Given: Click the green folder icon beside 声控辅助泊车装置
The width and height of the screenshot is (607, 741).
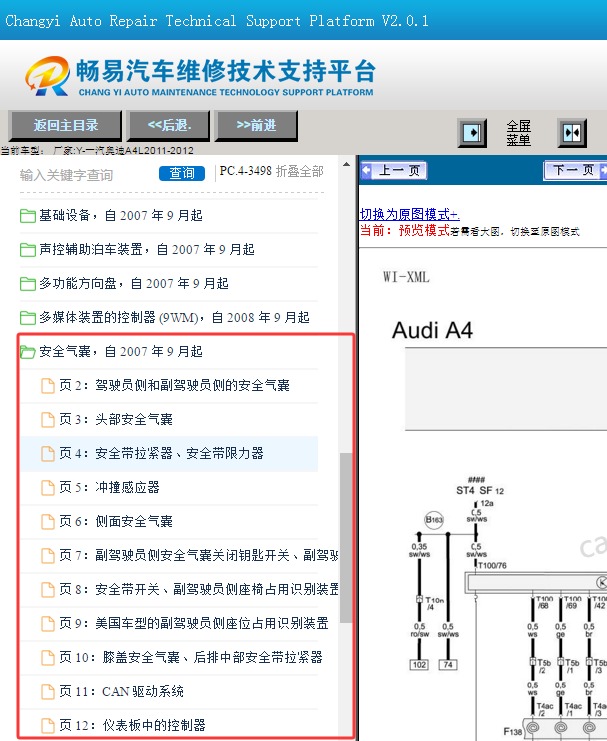Looking at the screenshot, I should [x=28, y=250].
